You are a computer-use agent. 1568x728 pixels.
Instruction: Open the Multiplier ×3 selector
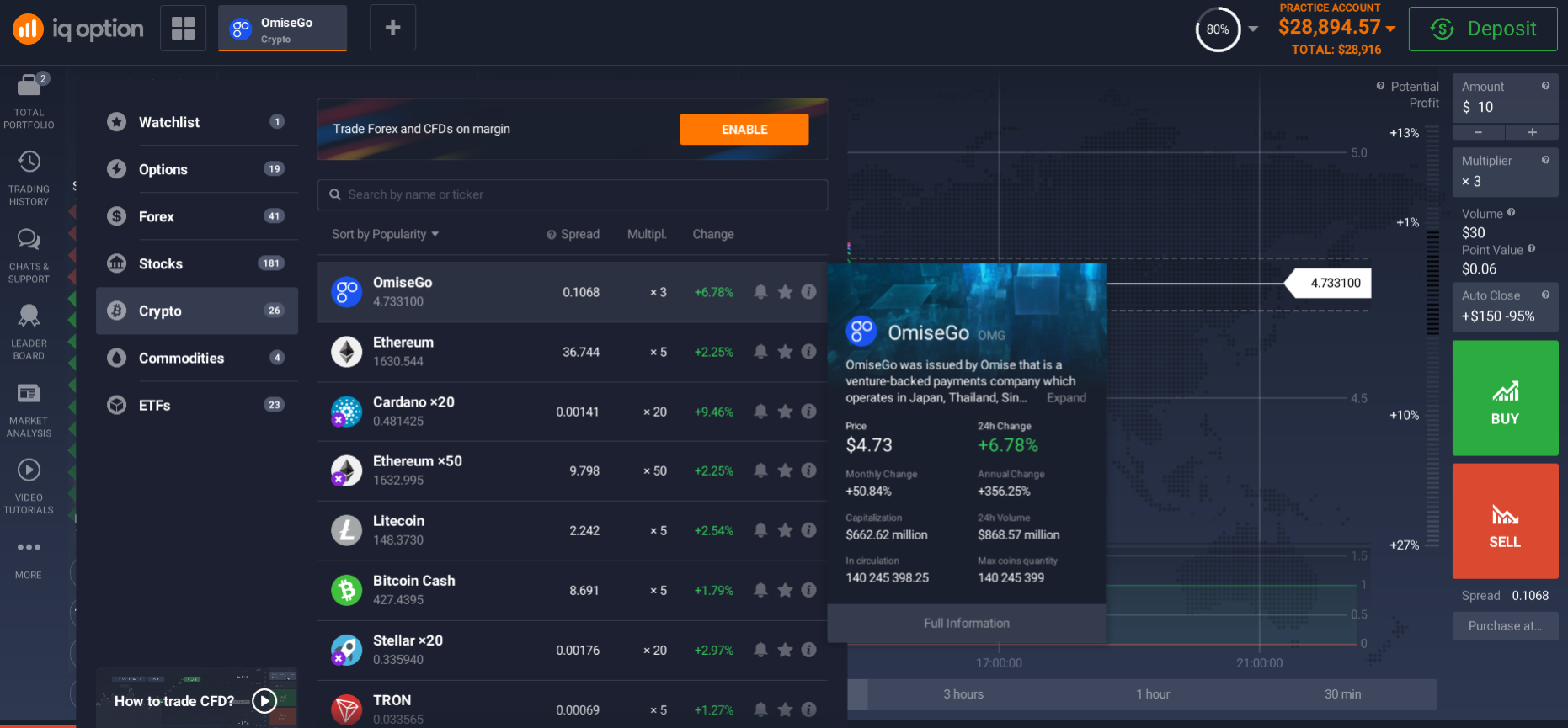pyautogui.click(x=1505, y=173)
